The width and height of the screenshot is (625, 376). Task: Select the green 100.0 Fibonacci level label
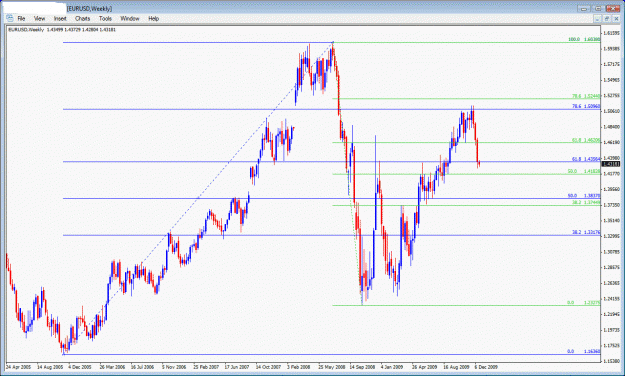point(584,39)
